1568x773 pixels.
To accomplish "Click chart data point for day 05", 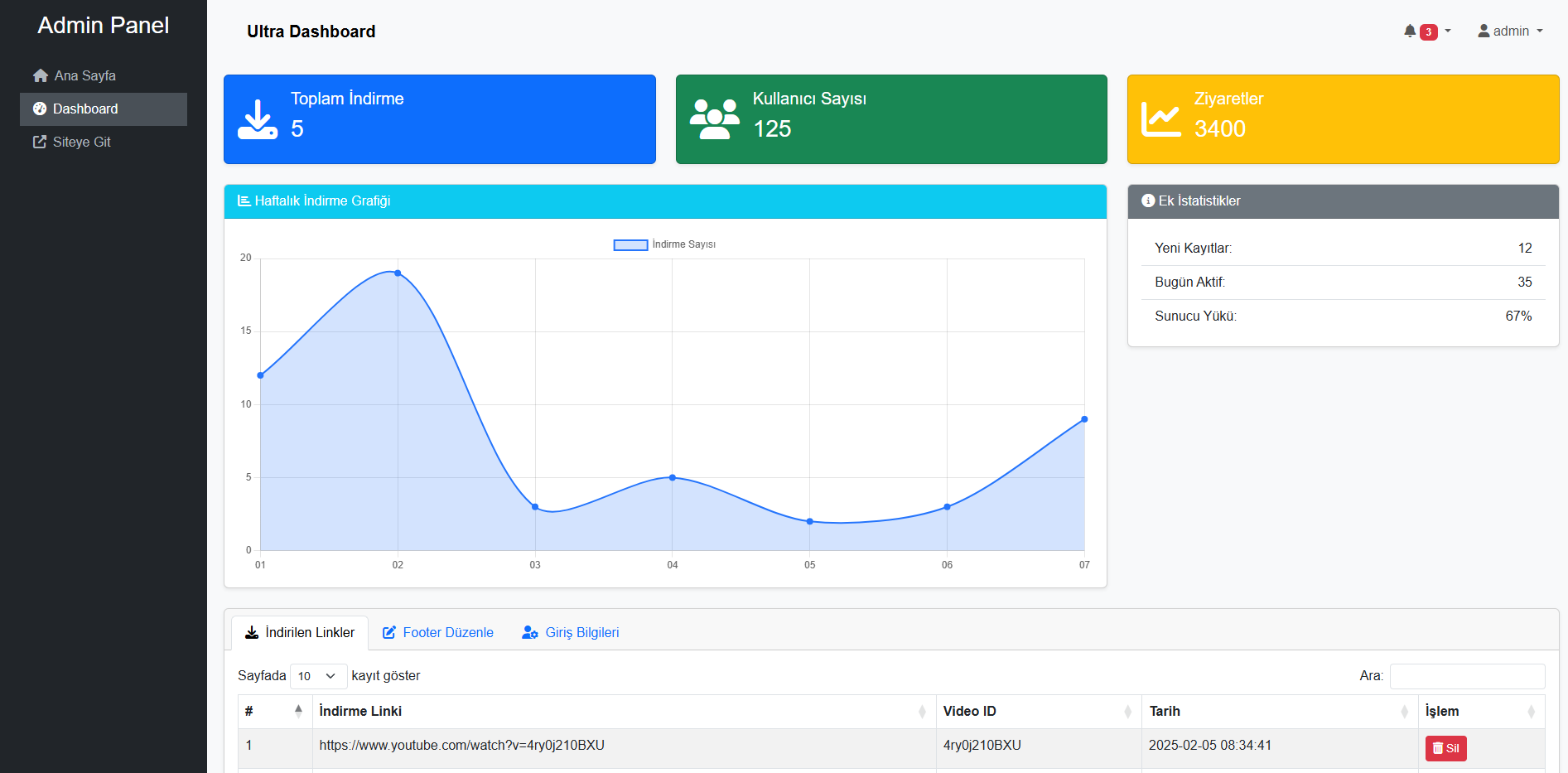I will [810, 521].
